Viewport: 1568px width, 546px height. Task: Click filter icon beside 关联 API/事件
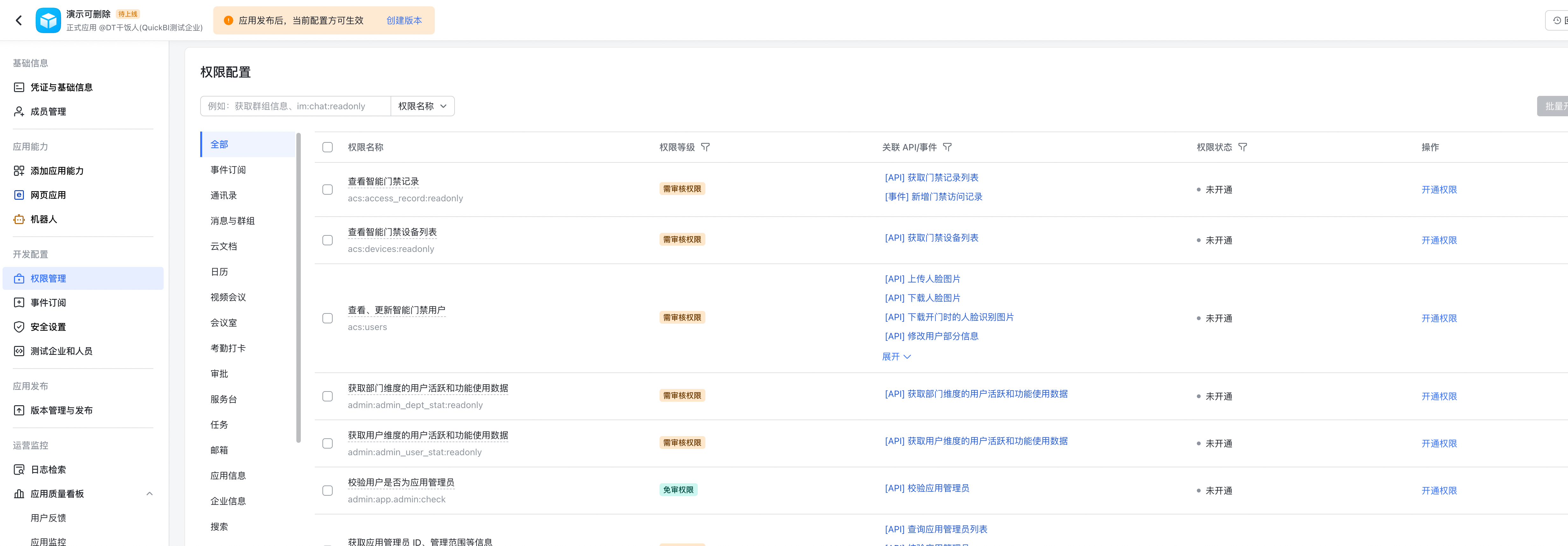point(947,147)
